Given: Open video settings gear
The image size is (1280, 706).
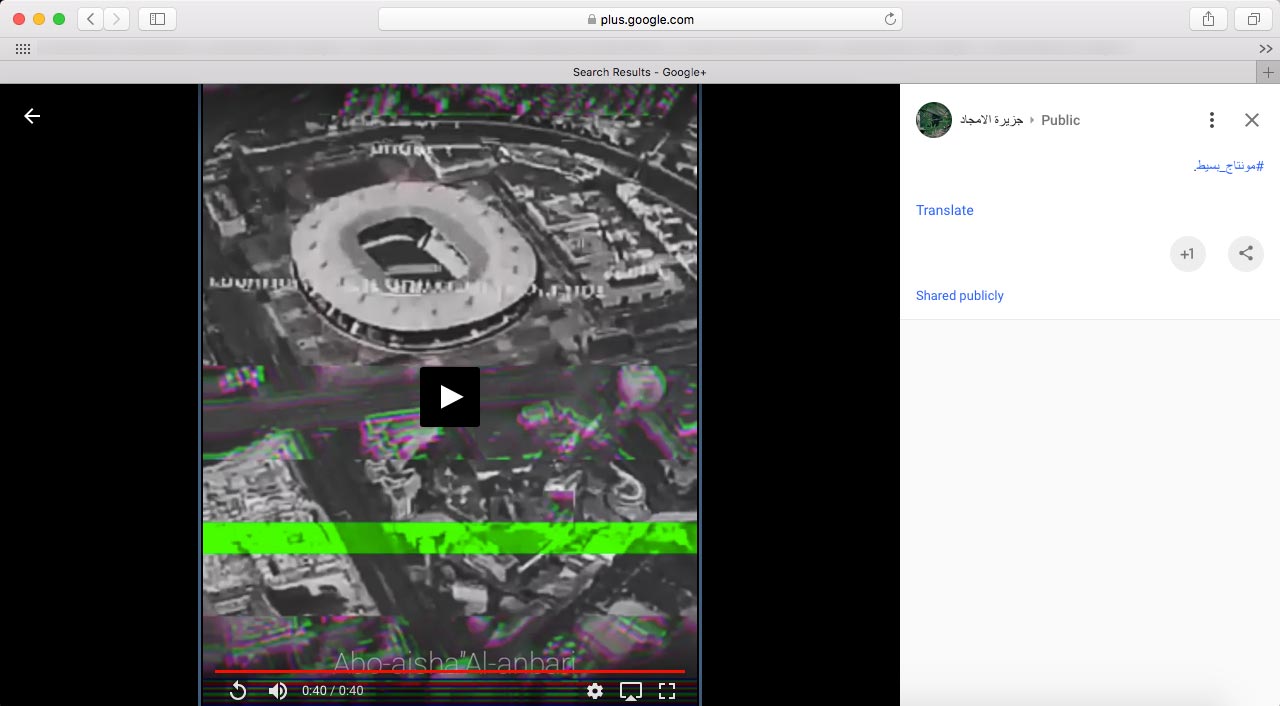Looking at the screenshot, I should point(595,691).
